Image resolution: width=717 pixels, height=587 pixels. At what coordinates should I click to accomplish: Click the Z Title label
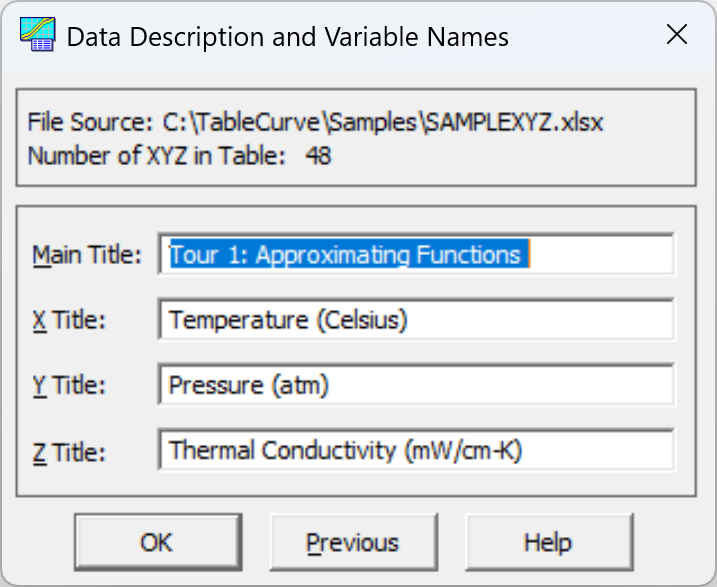pyautogui.click(x=69, y=453)
